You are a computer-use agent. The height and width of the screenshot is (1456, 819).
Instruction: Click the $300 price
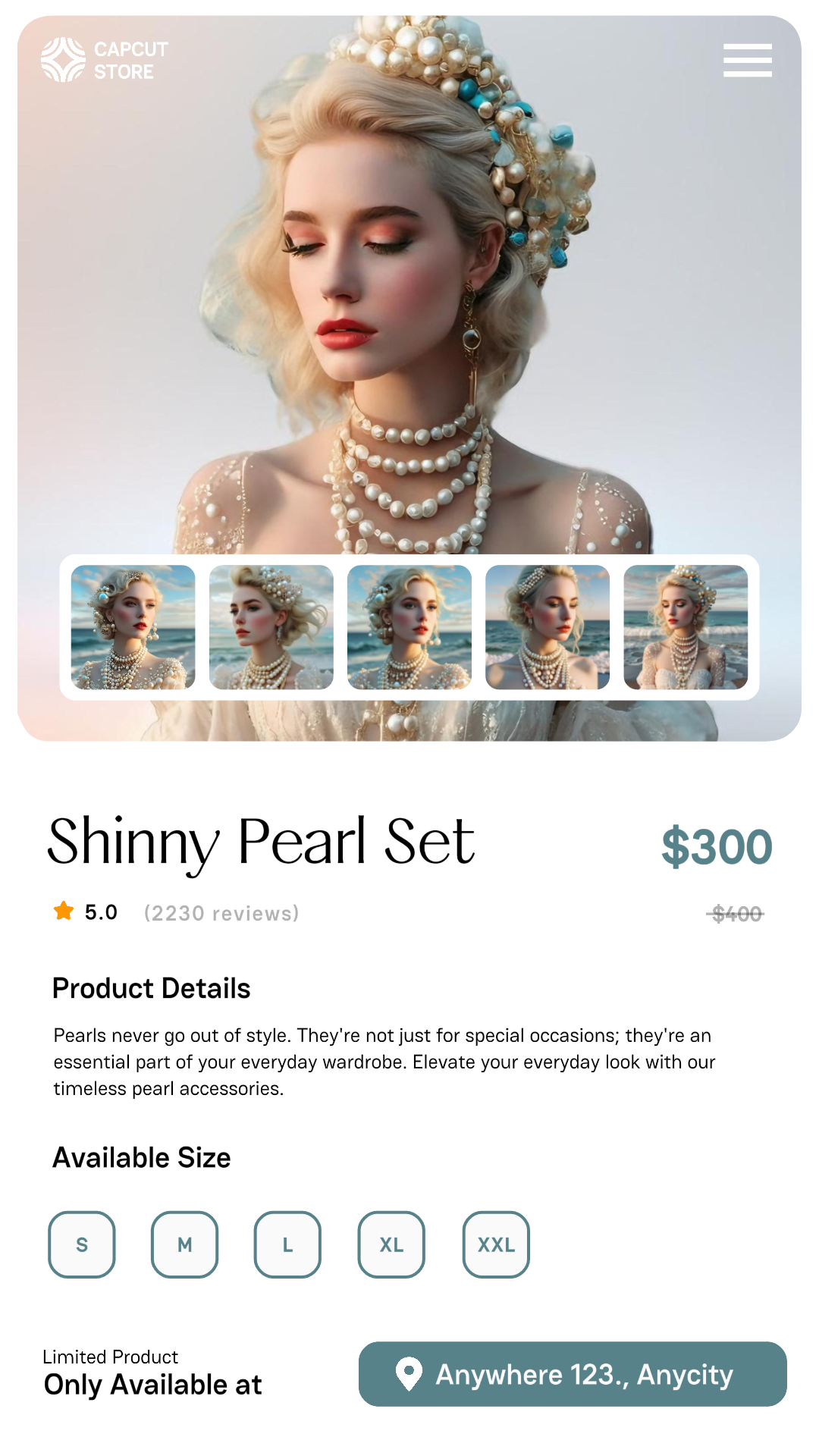pos(717,846)
